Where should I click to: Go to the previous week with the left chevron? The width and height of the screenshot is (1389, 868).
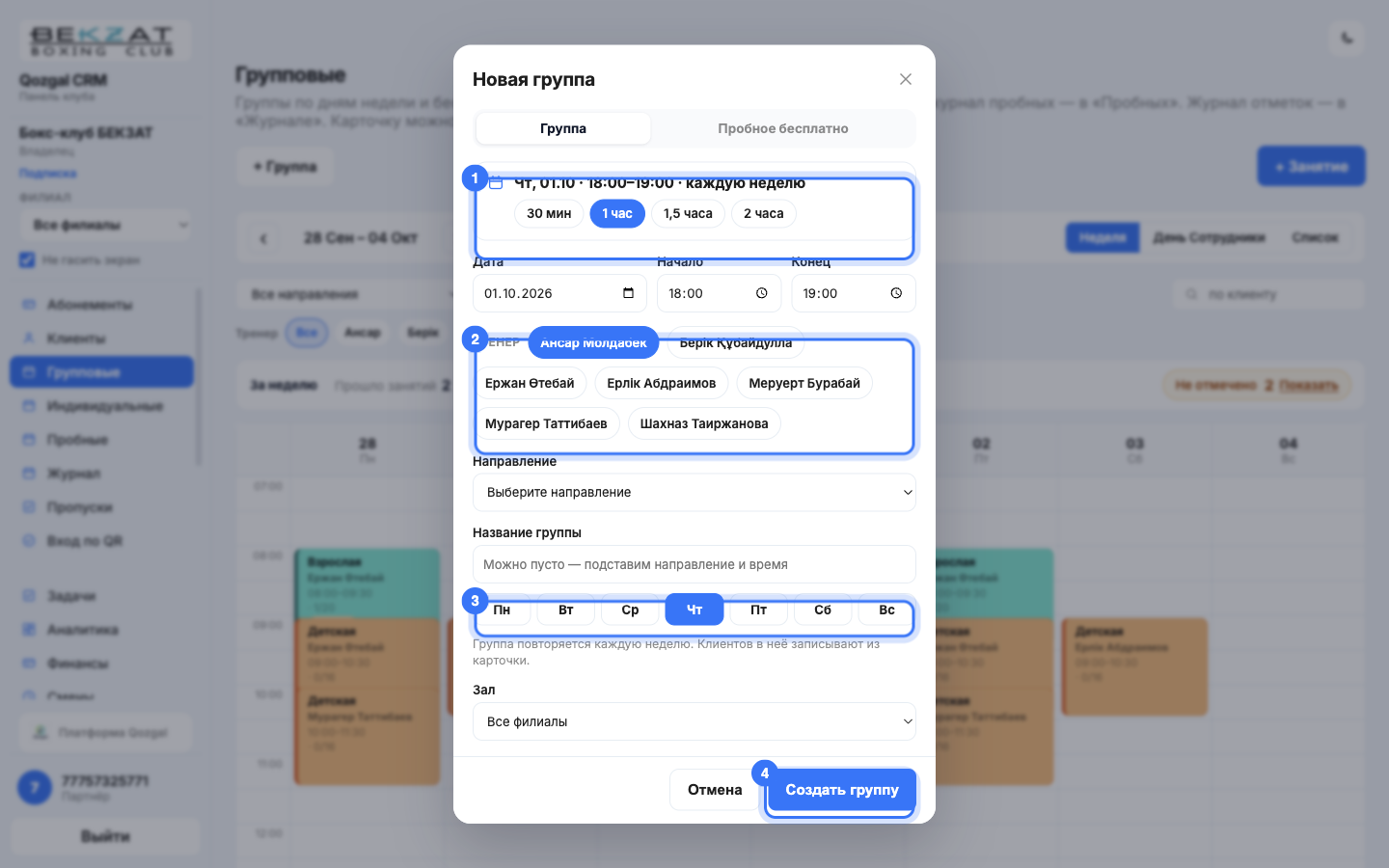(x=263, y=238)
